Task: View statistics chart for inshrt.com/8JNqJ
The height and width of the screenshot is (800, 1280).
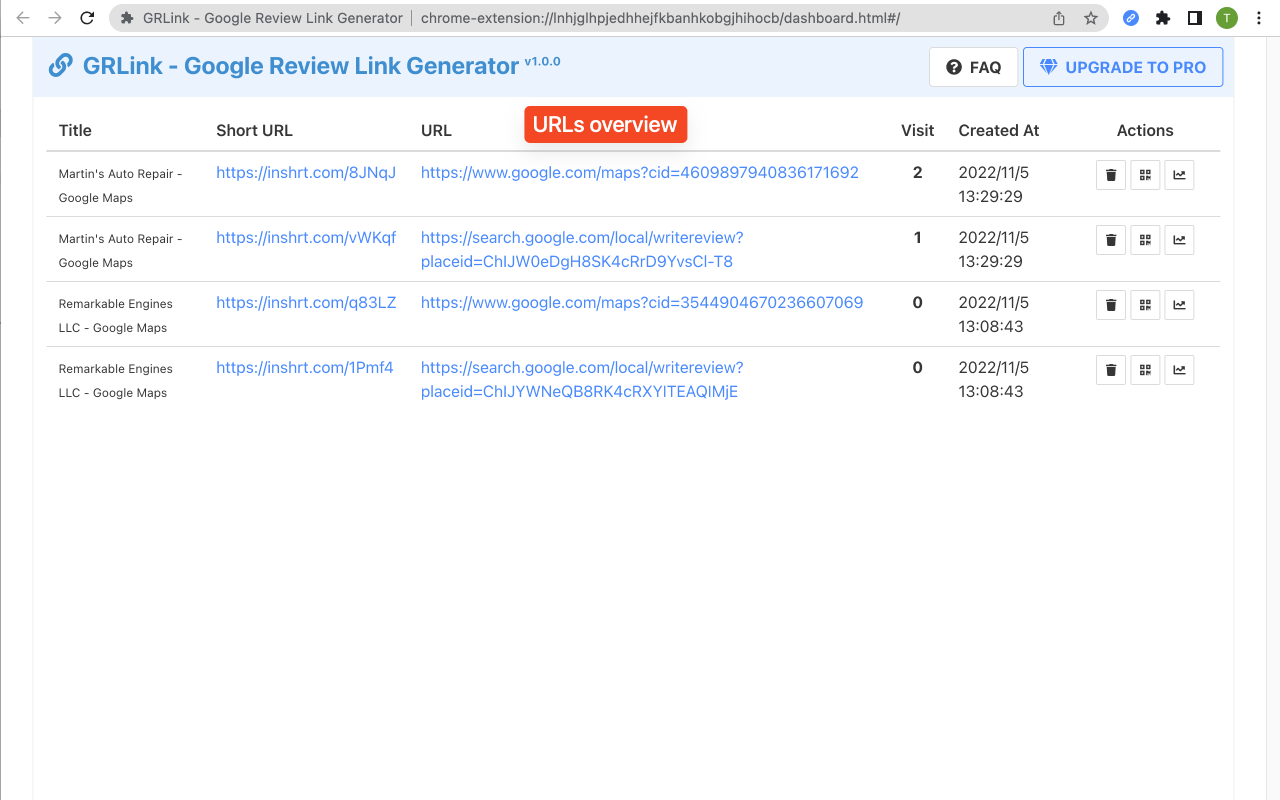Action: point(1179,175)
